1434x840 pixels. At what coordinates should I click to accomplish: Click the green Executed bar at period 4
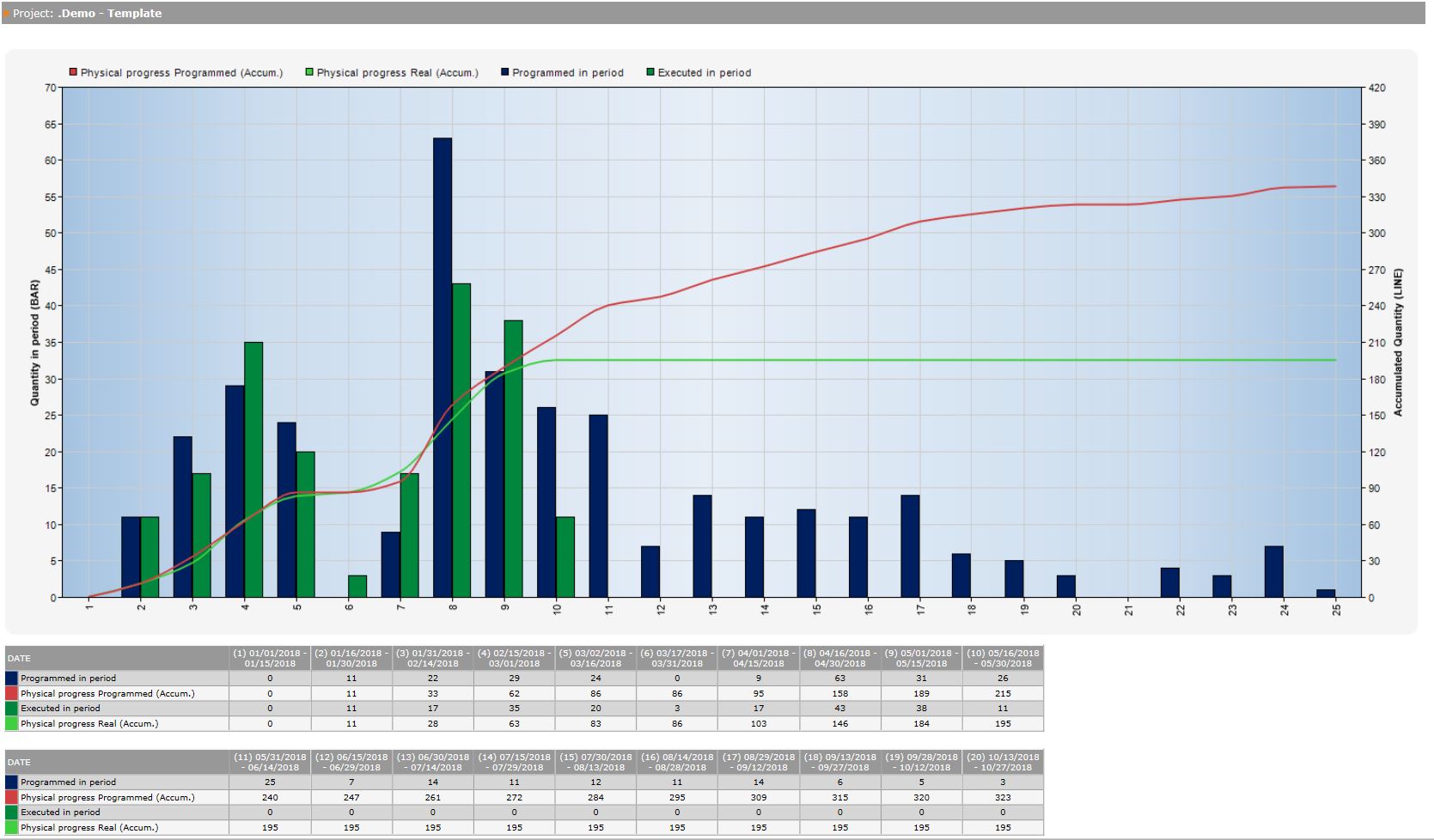point(253,470)
